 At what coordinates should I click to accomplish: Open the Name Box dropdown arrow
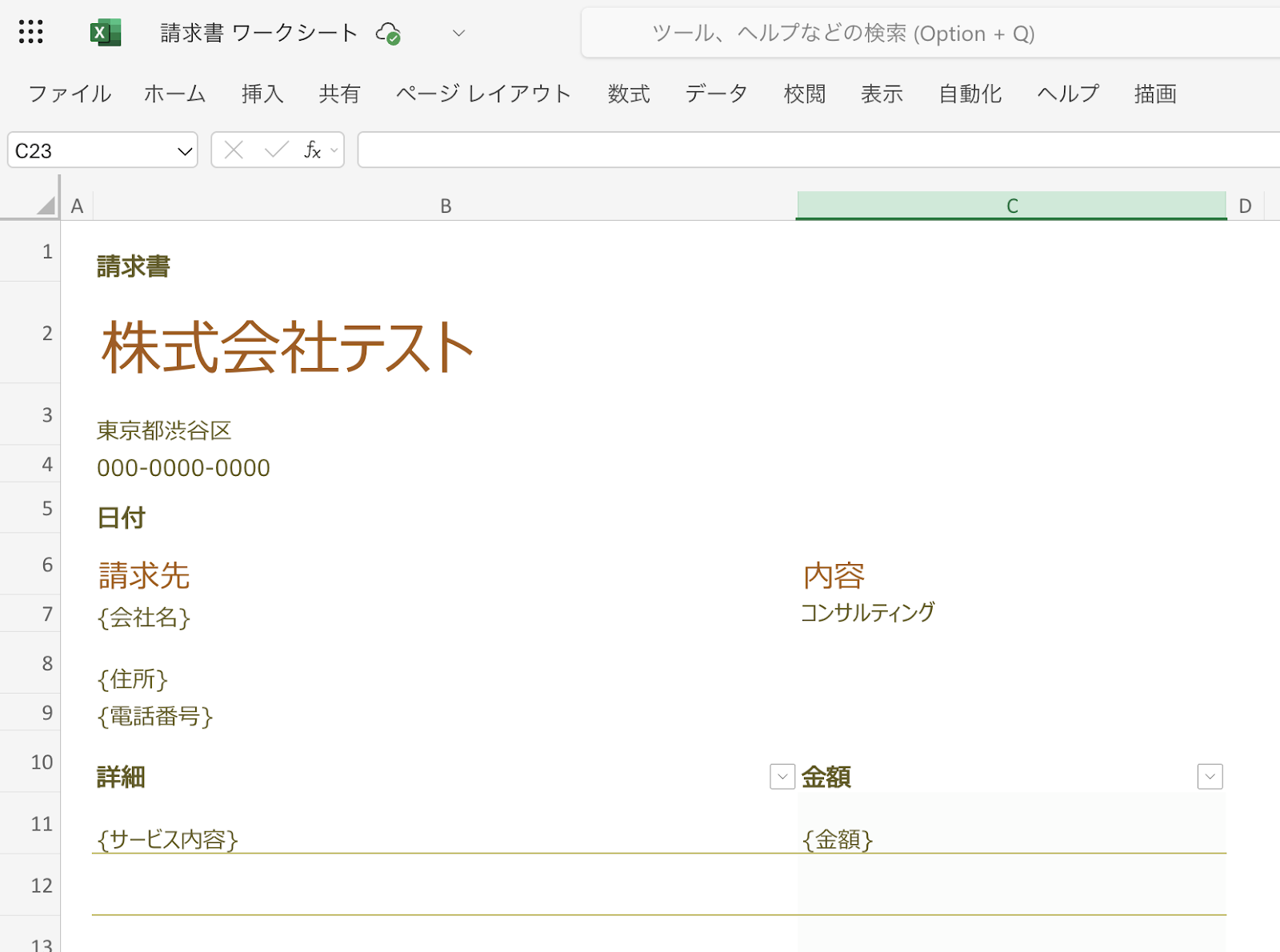(x=185, y=151)
